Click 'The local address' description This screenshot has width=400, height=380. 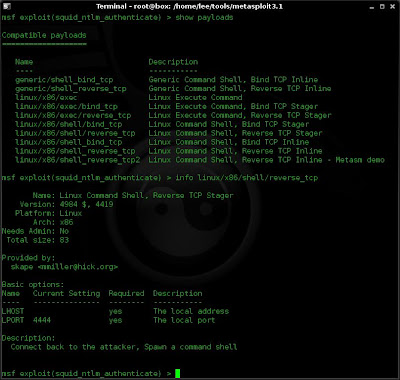(x=191, y=311)
